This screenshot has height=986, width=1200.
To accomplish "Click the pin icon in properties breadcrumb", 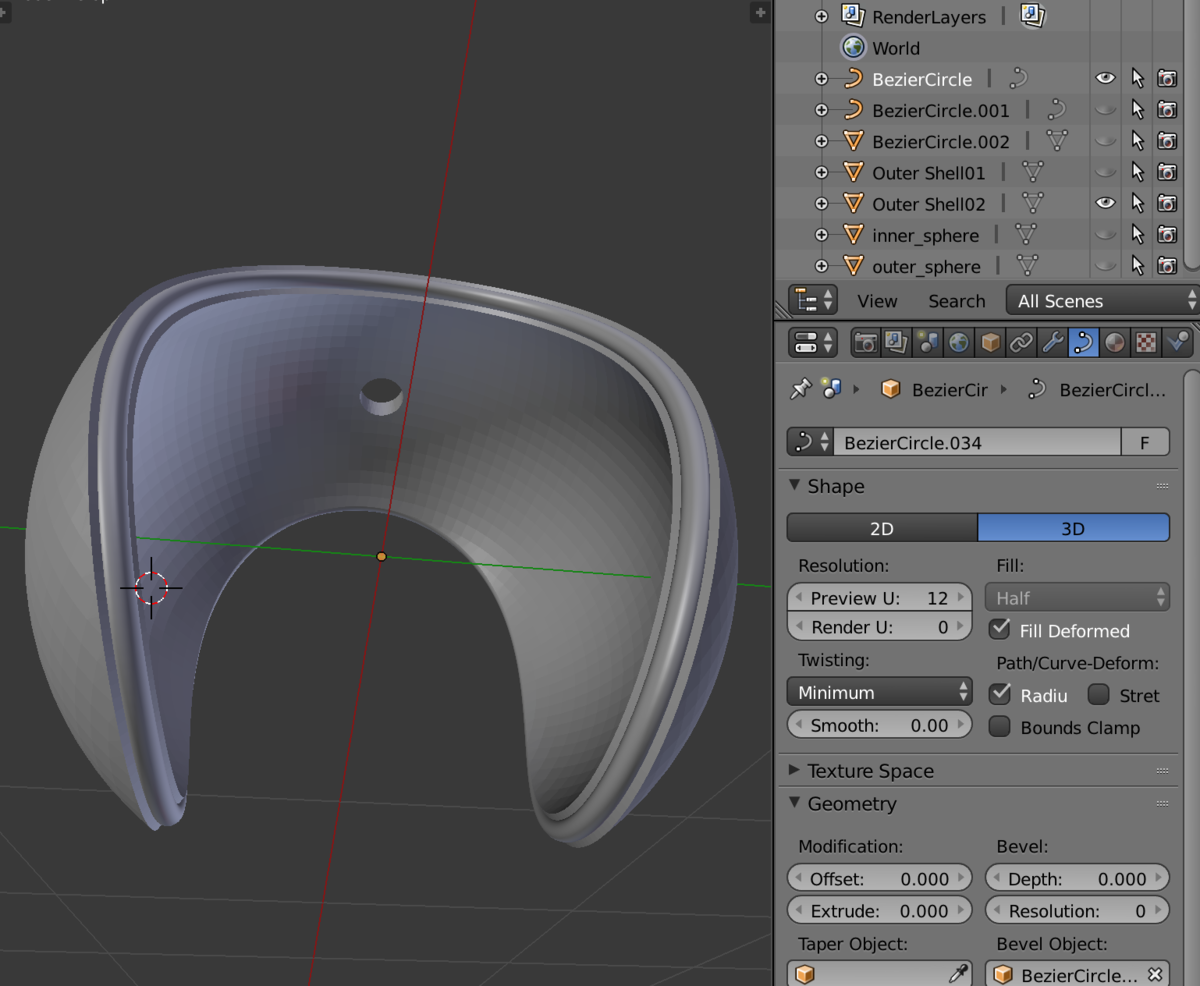I will [799, 390].
